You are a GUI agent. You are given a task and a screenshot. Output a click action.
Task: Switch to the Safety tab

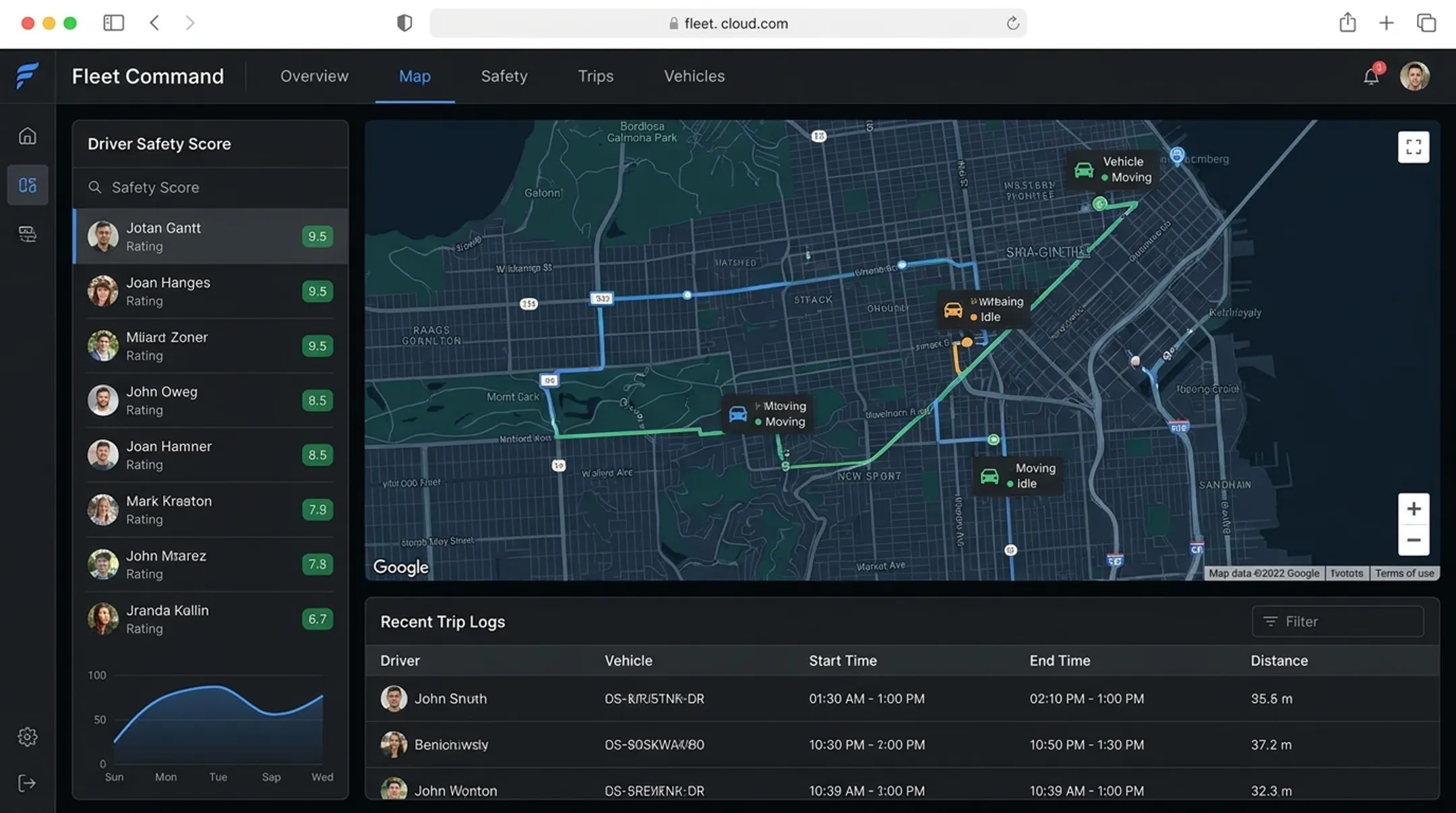coord(504,76)
